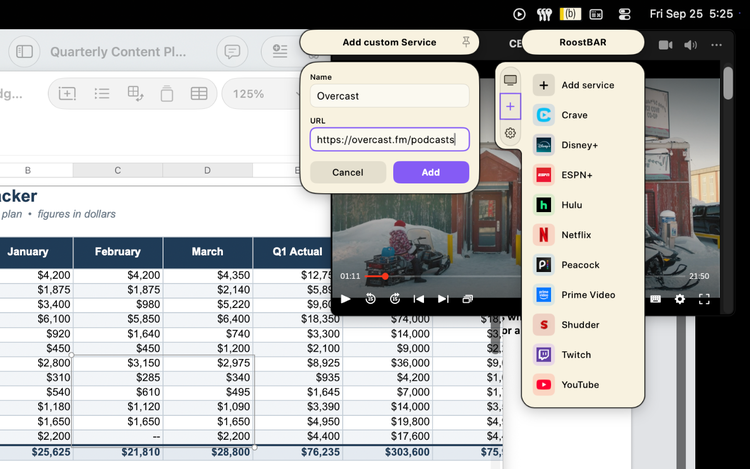
Task: Click the delete/trash toolbar icon
Action: (x=166, y=94)
